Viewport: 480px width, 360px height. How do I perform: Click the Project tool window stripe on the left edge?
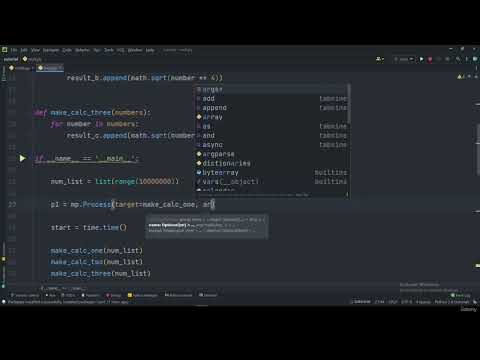(3, 73)
